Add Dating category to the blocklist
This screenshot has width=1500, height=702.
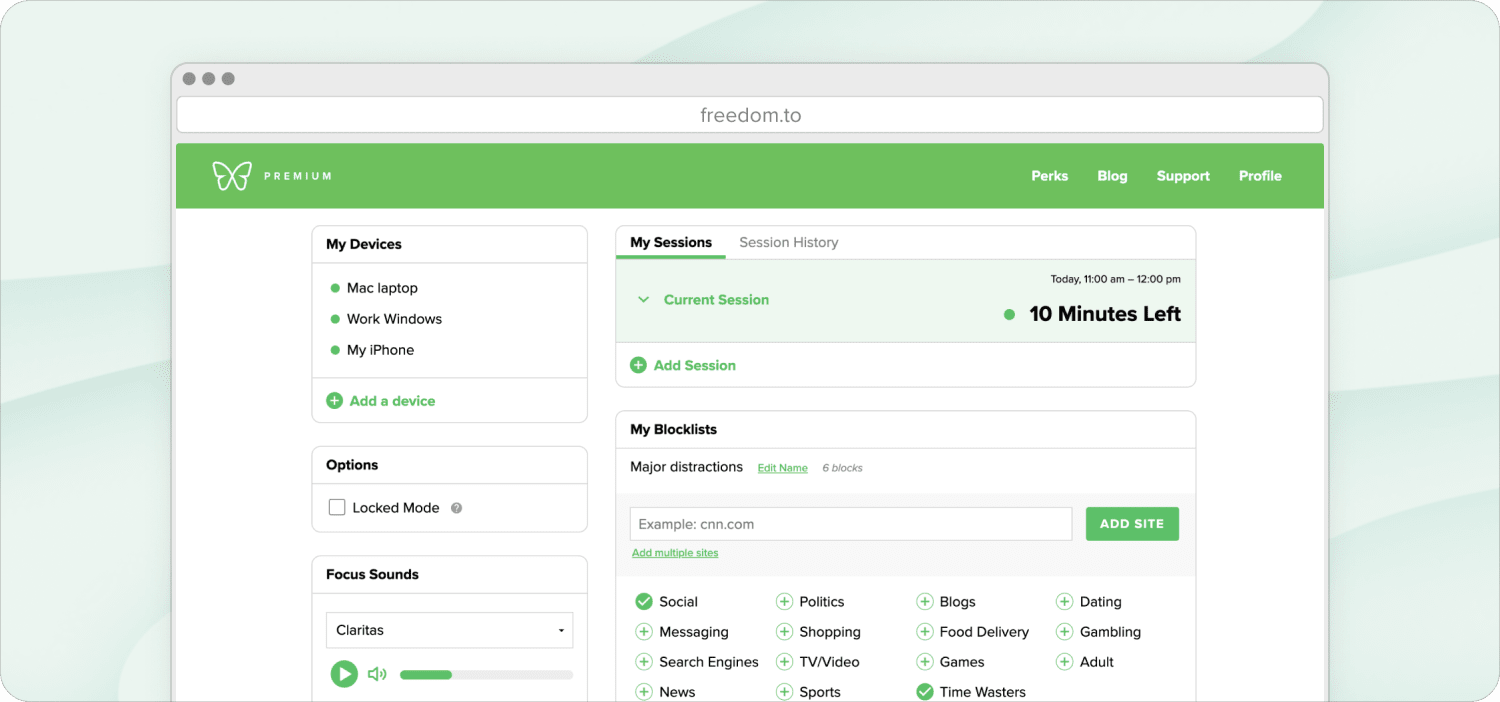1064,601
